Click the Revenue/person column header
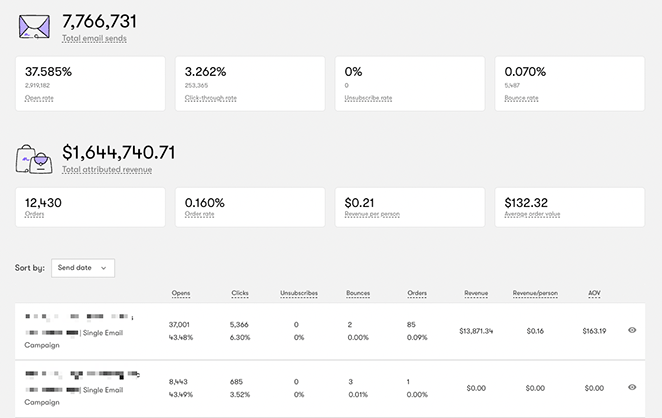662x418 pixels. click(535, 293)
